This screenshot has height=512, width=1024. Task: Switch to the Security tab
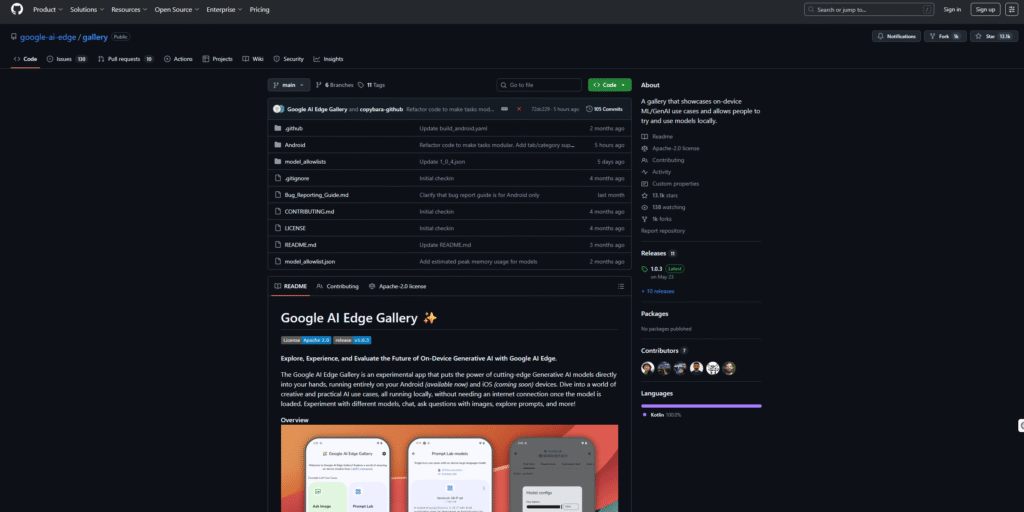point(289,59)
